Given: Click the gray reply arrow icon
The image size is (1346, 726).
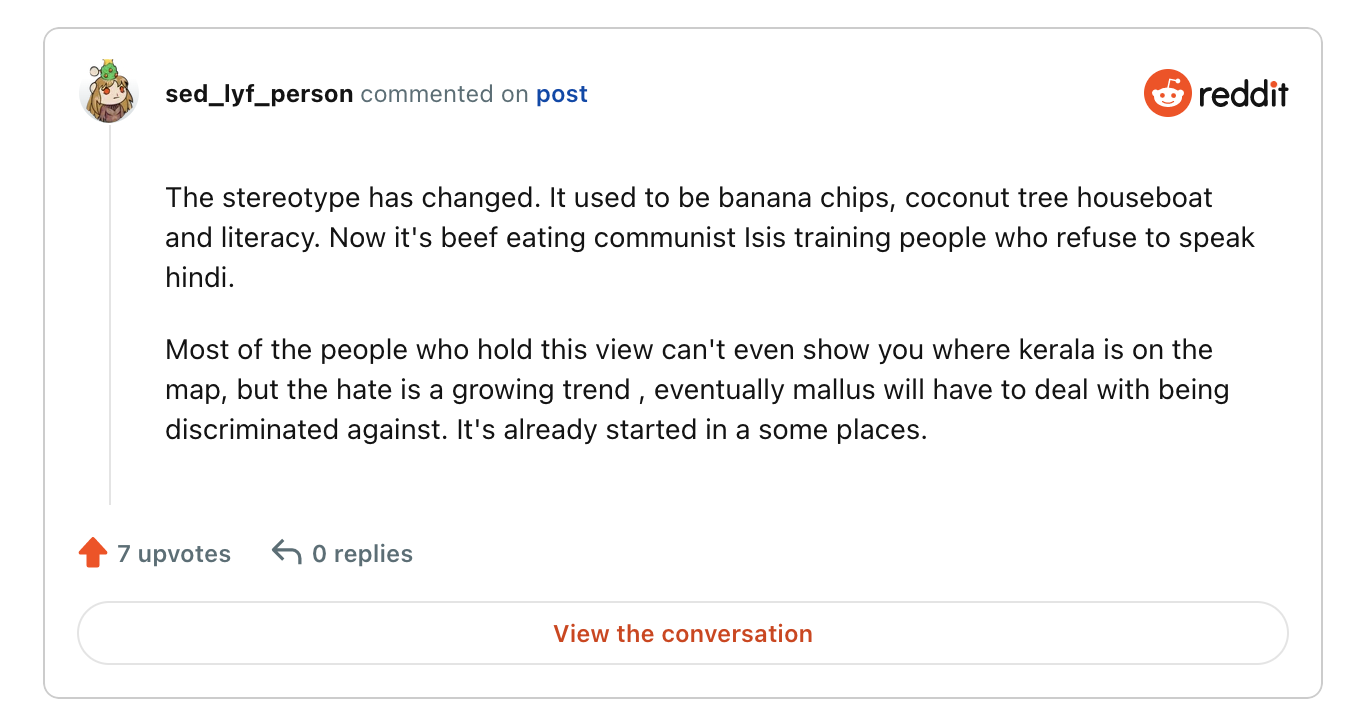Looking at the screenshot, I should point(287,552).
